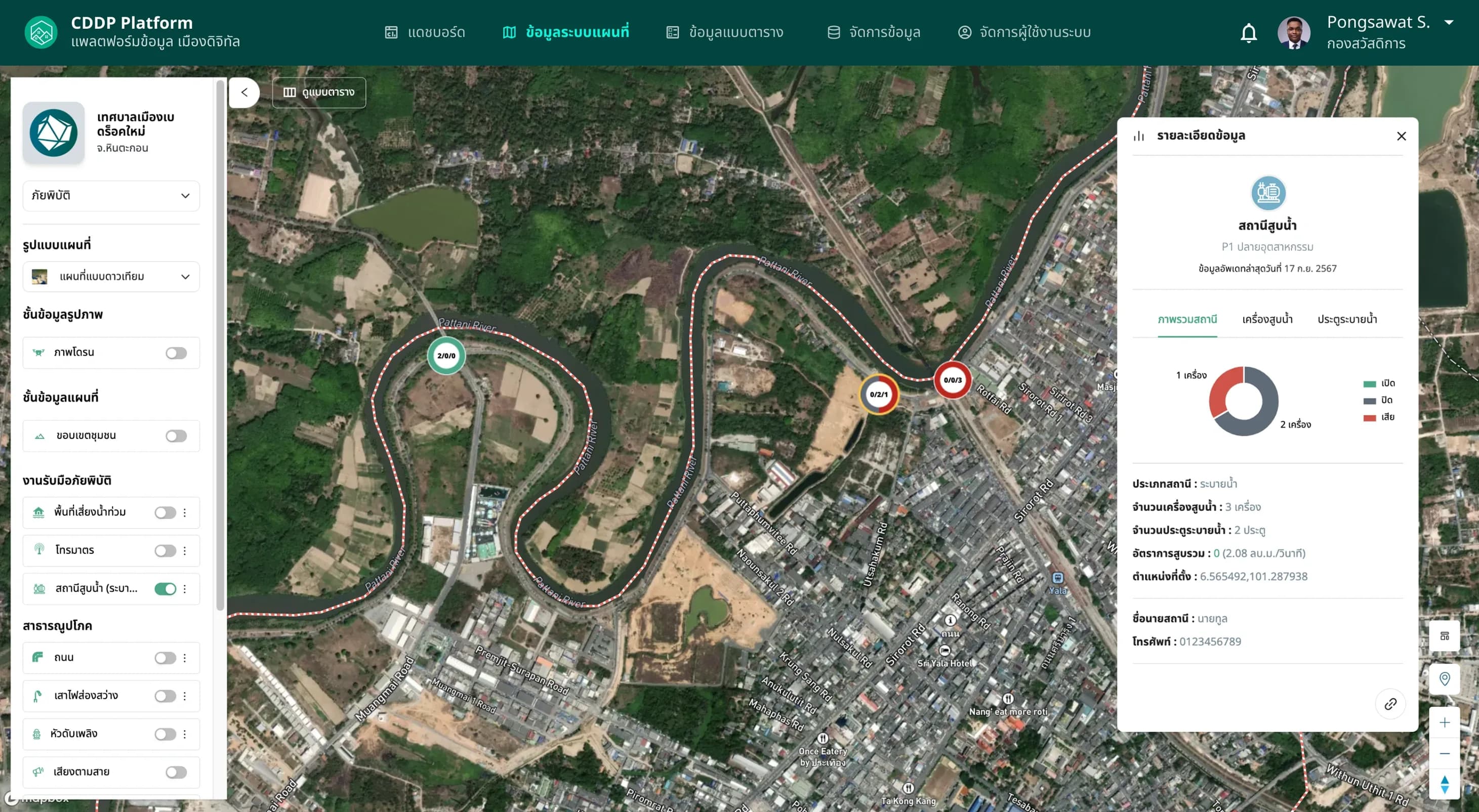Zoom out the map with minus icon
Viewport: 1479px width, 812px height.
click(x=1445, y=753)
